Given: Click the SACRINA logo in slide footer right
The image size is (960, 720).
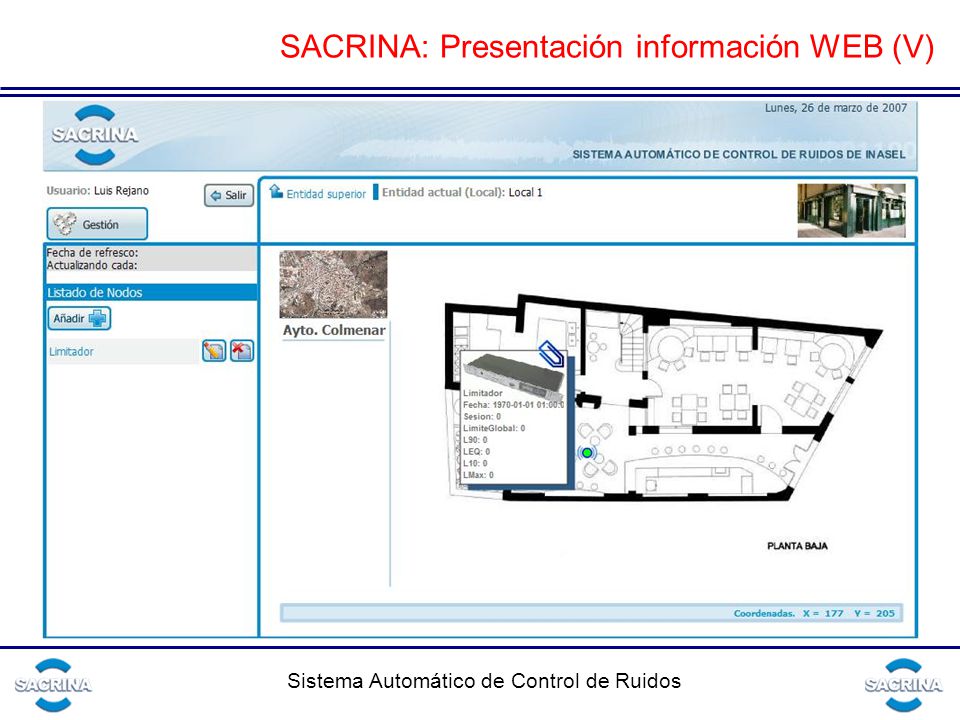Looking at the screenshot, I should point(903,685).
